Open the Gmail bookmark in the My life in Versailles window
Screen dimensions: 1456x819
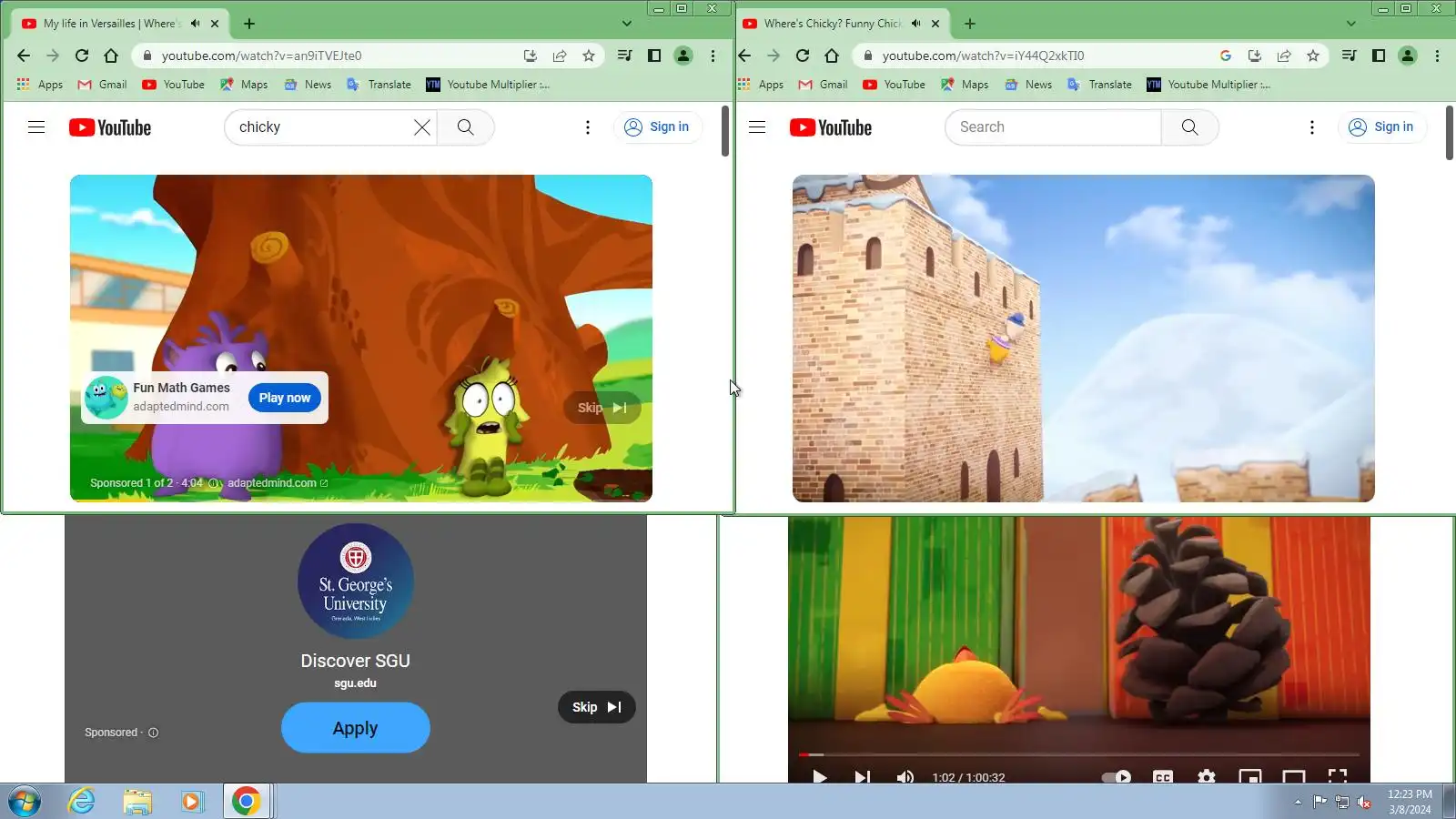coord(103,85)
